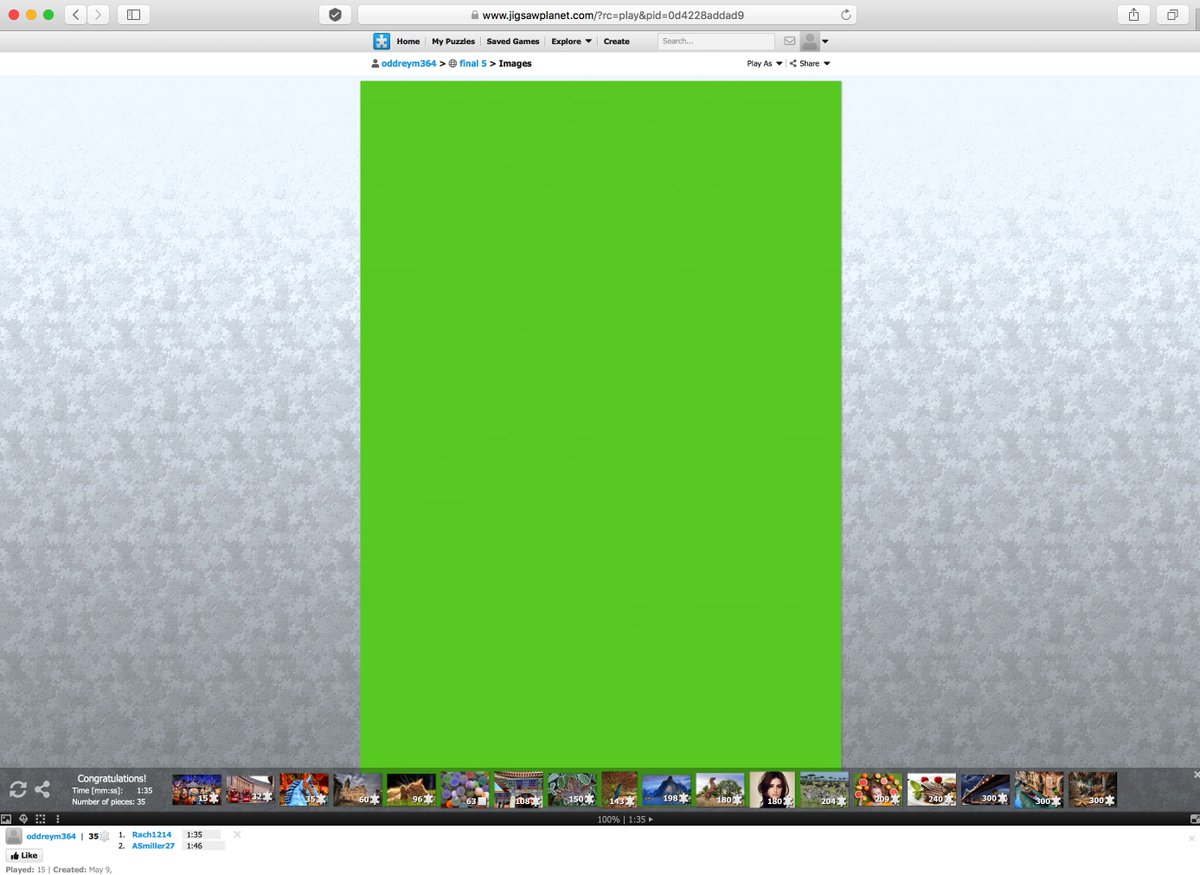Image resolution: width=1200 pixels, height=875 pixels.
Task: Play the 63-piece suggested puzzle
Action: pos(465,789)
